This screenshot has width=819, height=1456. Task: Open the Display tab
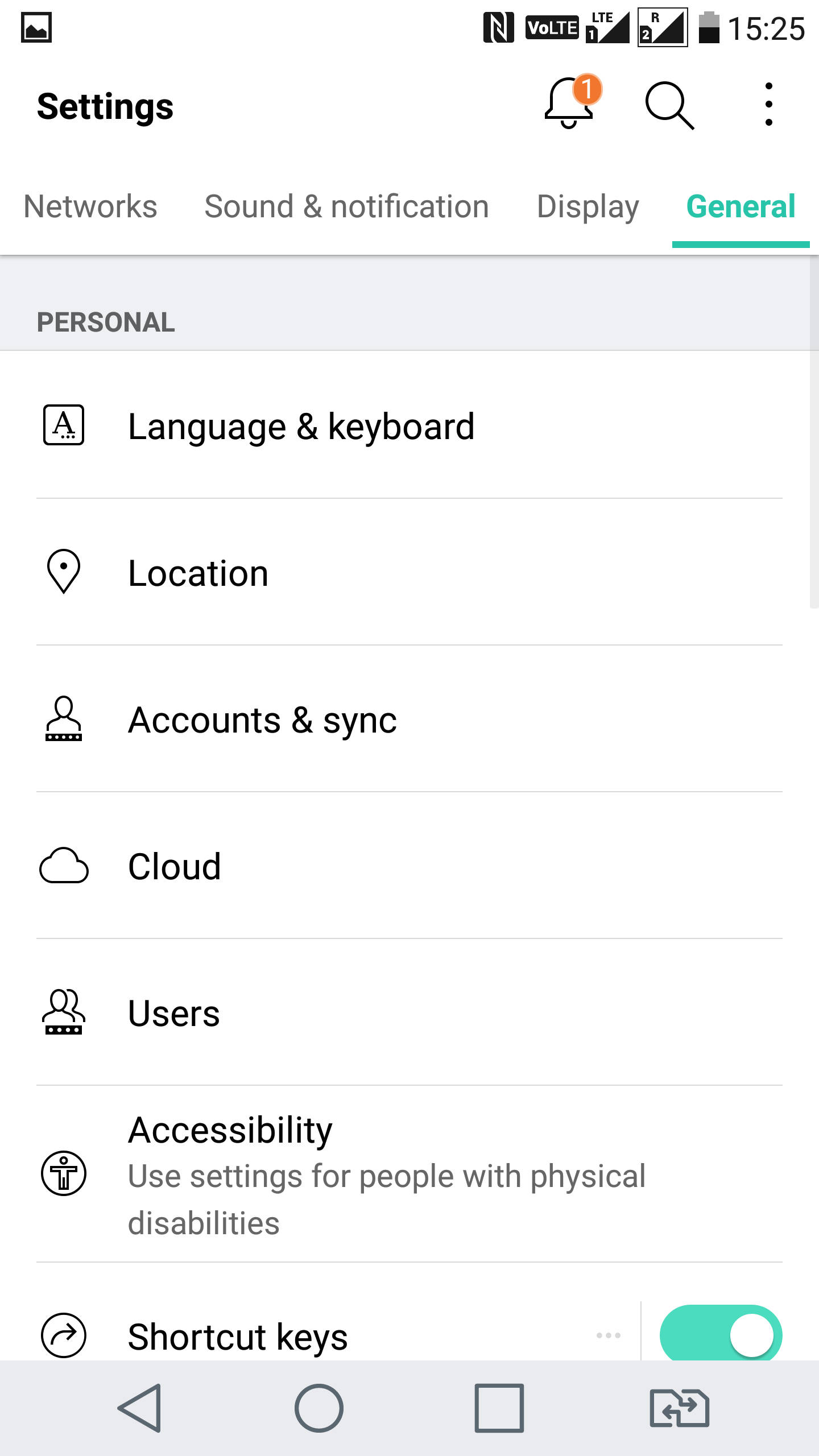[588, 206]
